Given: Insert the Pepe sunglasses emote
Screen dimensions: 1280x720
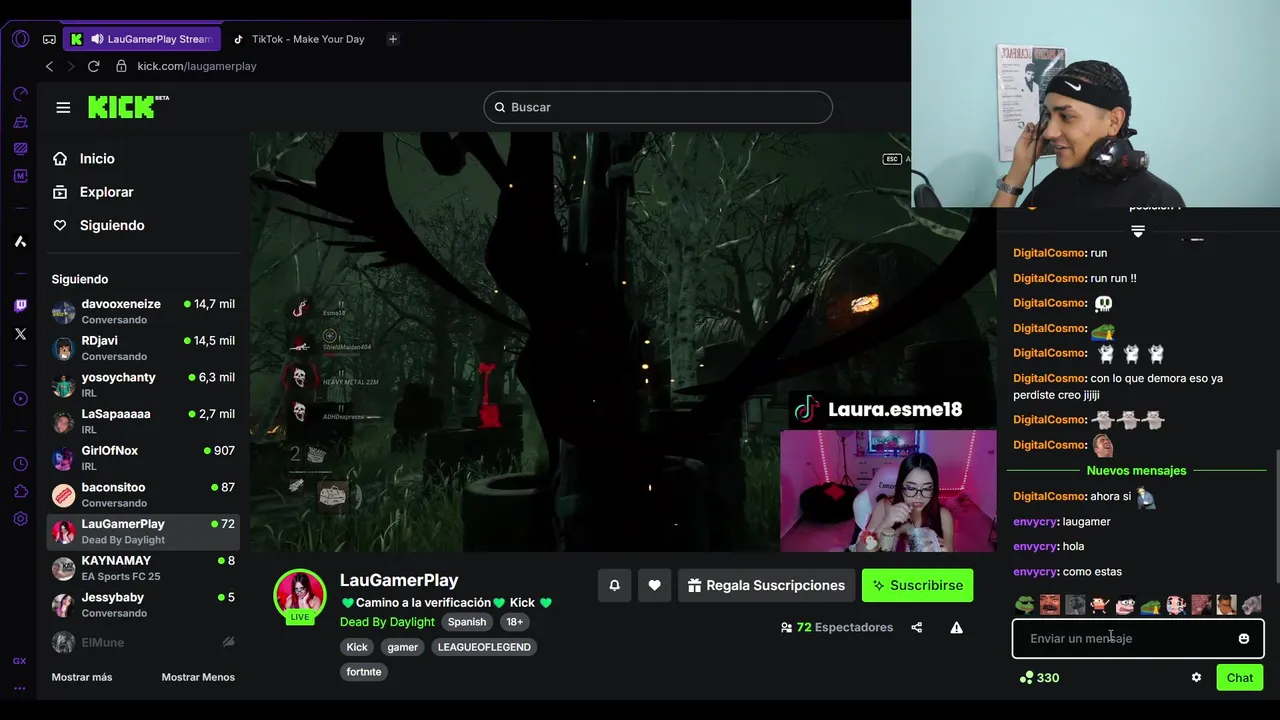Looking at the screenshot, I should point(1024,604).
